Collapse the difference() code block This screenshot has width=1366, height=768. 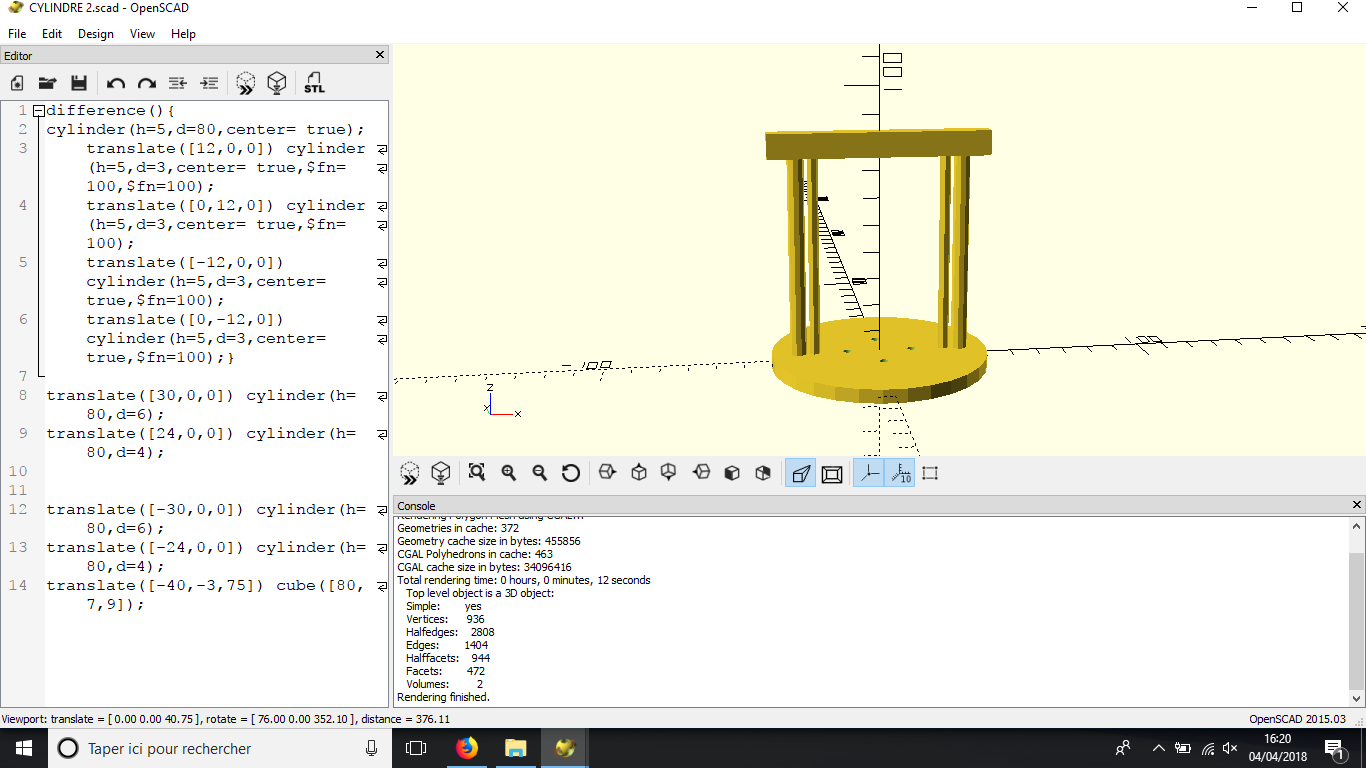(38, 111)
